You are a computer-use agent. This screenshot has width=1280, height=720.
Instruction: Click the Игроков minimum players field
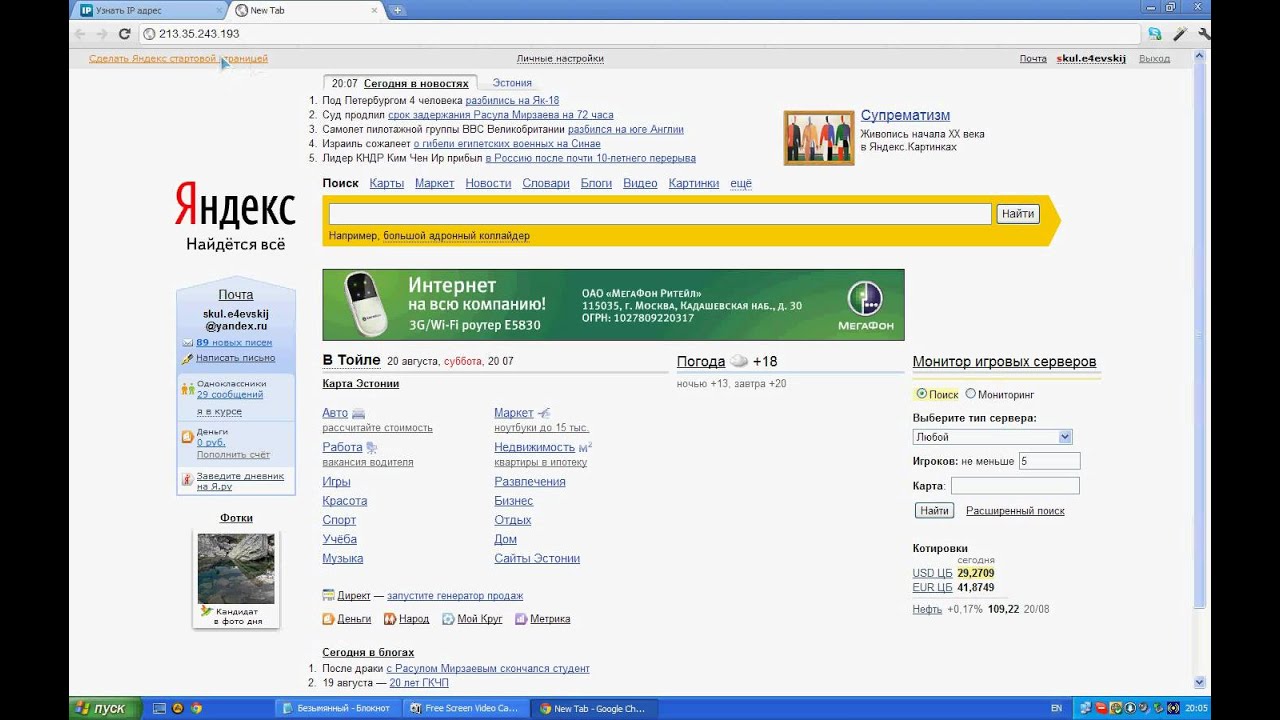pyautogui.click(x=1049, y=461)
